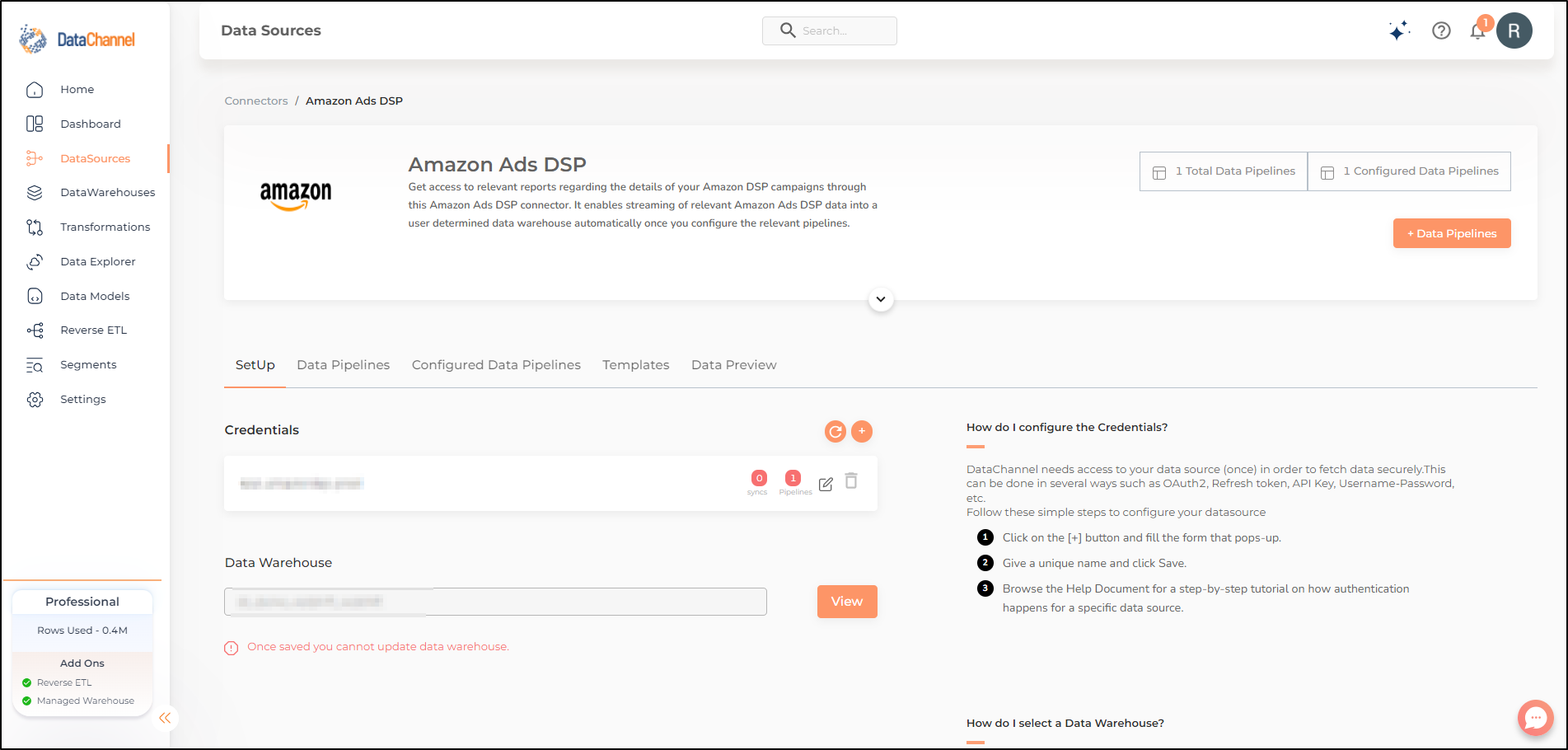The height and width of the screenshot is (750, 1568).
Task: Click the Professional plan label
Action: point(82,602)
